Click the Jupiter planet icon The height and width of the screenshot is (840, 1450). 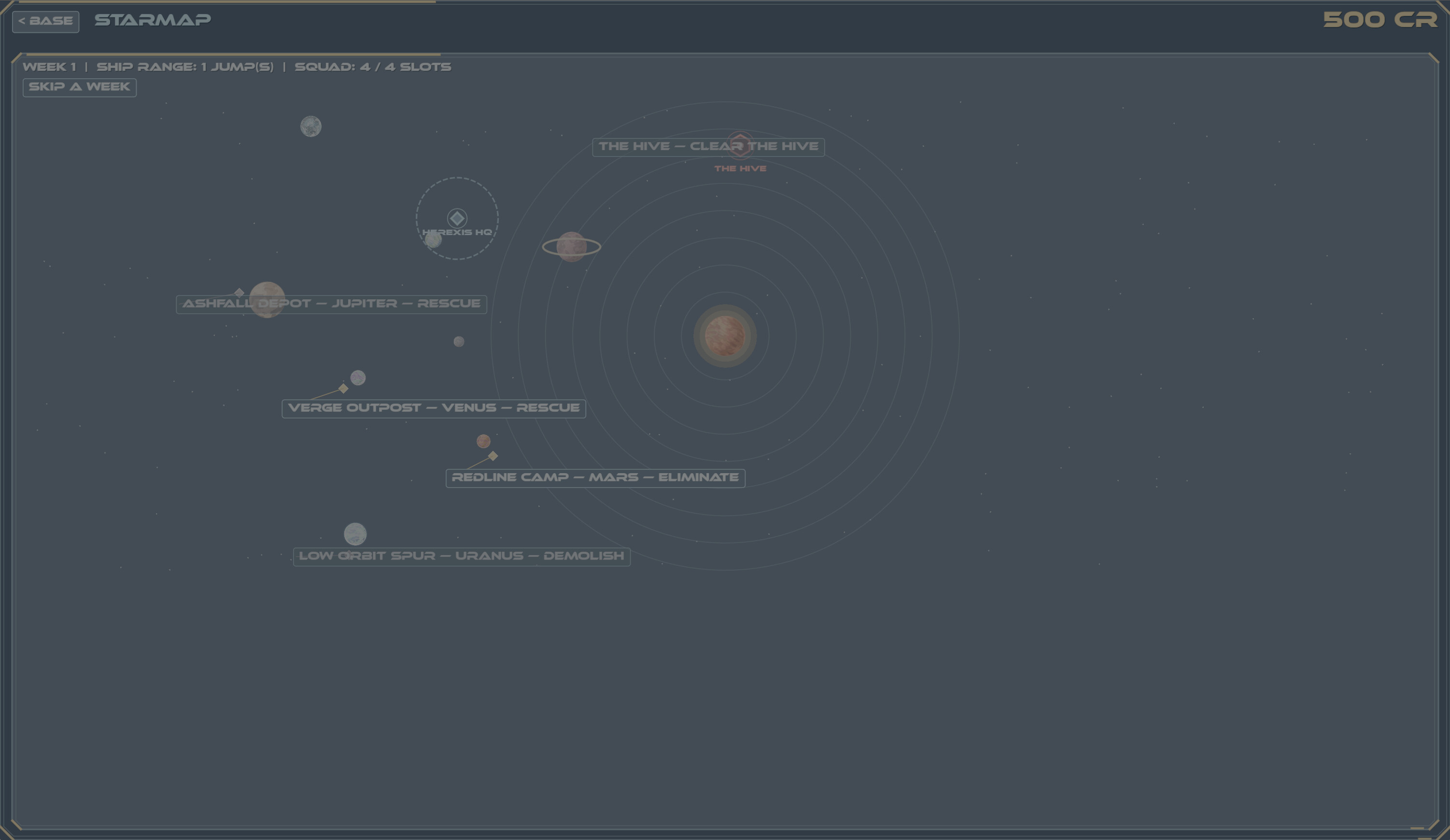pos(267,300)
